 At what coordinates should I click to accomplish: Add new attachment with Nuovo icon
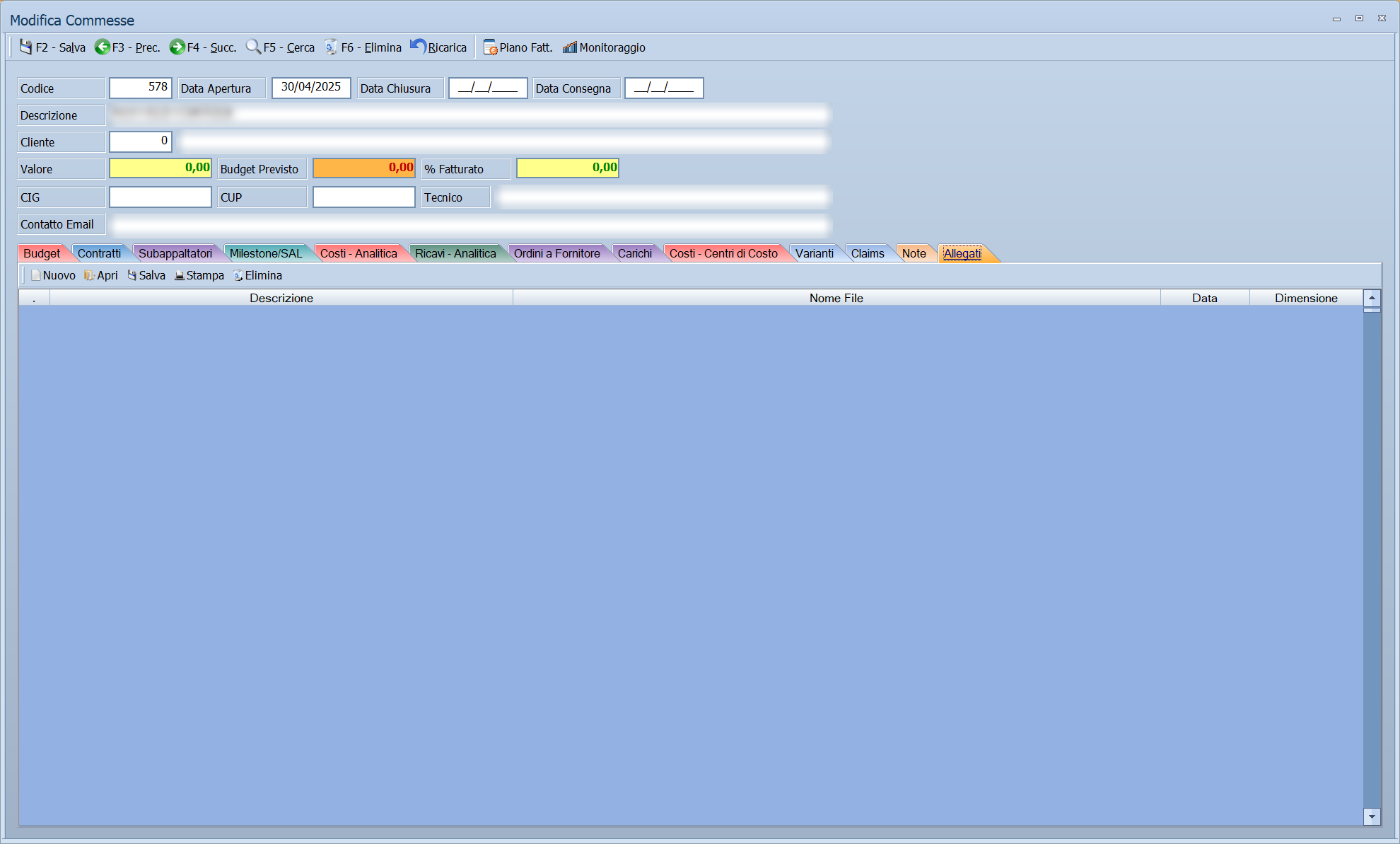tap(36, 275)
